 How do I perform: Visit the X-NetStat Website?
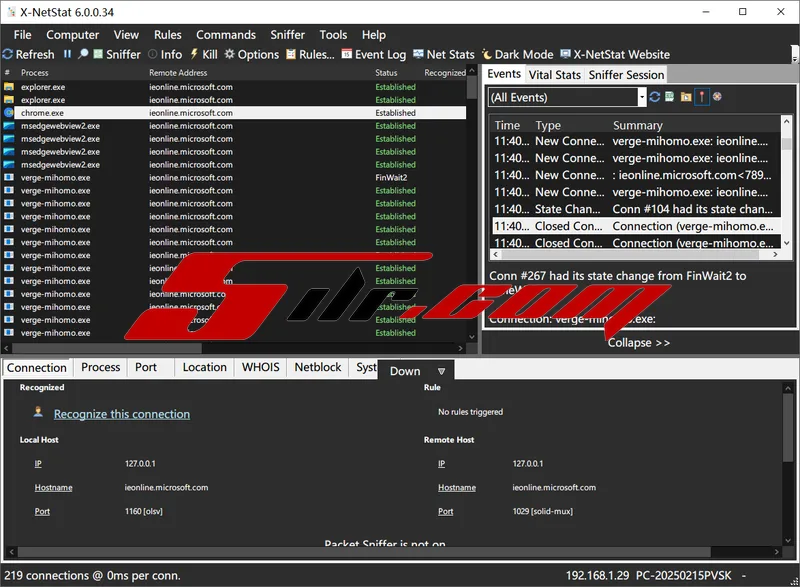615,55
